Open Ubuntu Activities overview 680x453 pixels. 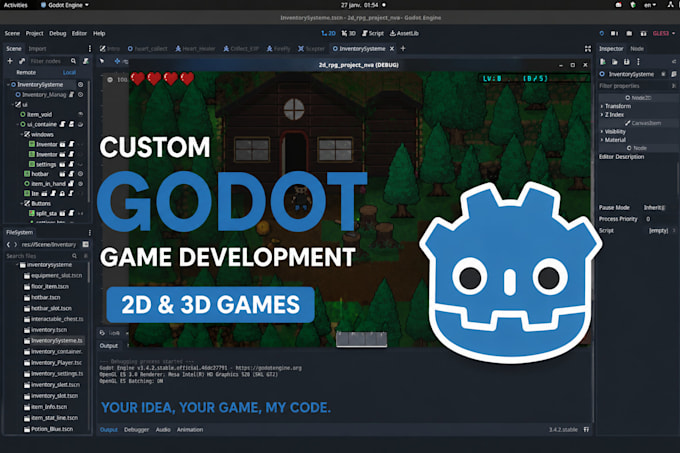tap(16, 5)
